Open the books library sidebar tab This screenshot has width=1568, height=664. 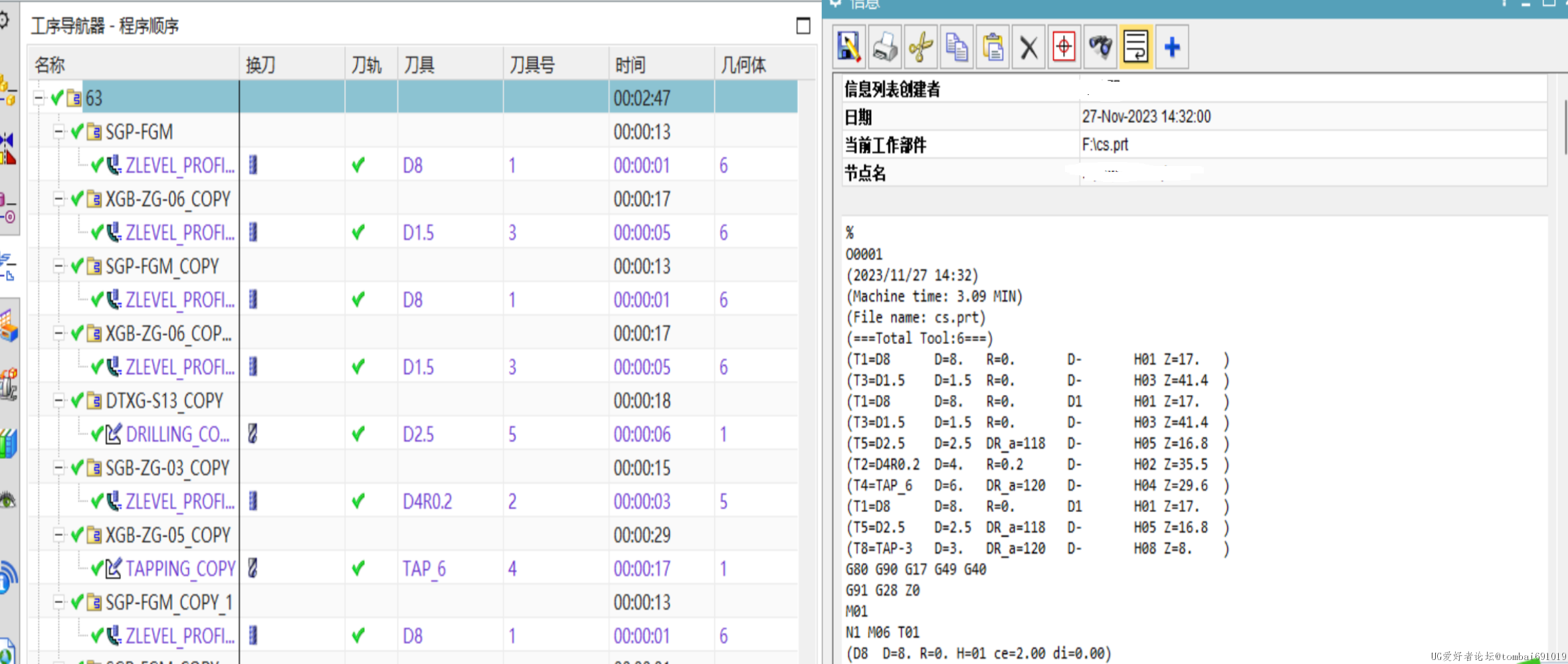pos(8,443)
